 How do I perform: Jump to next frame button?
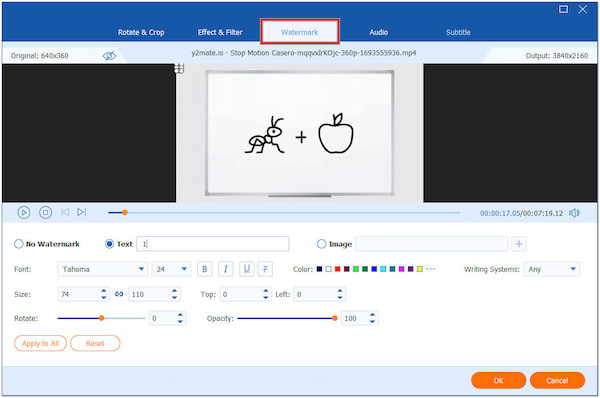82,212
